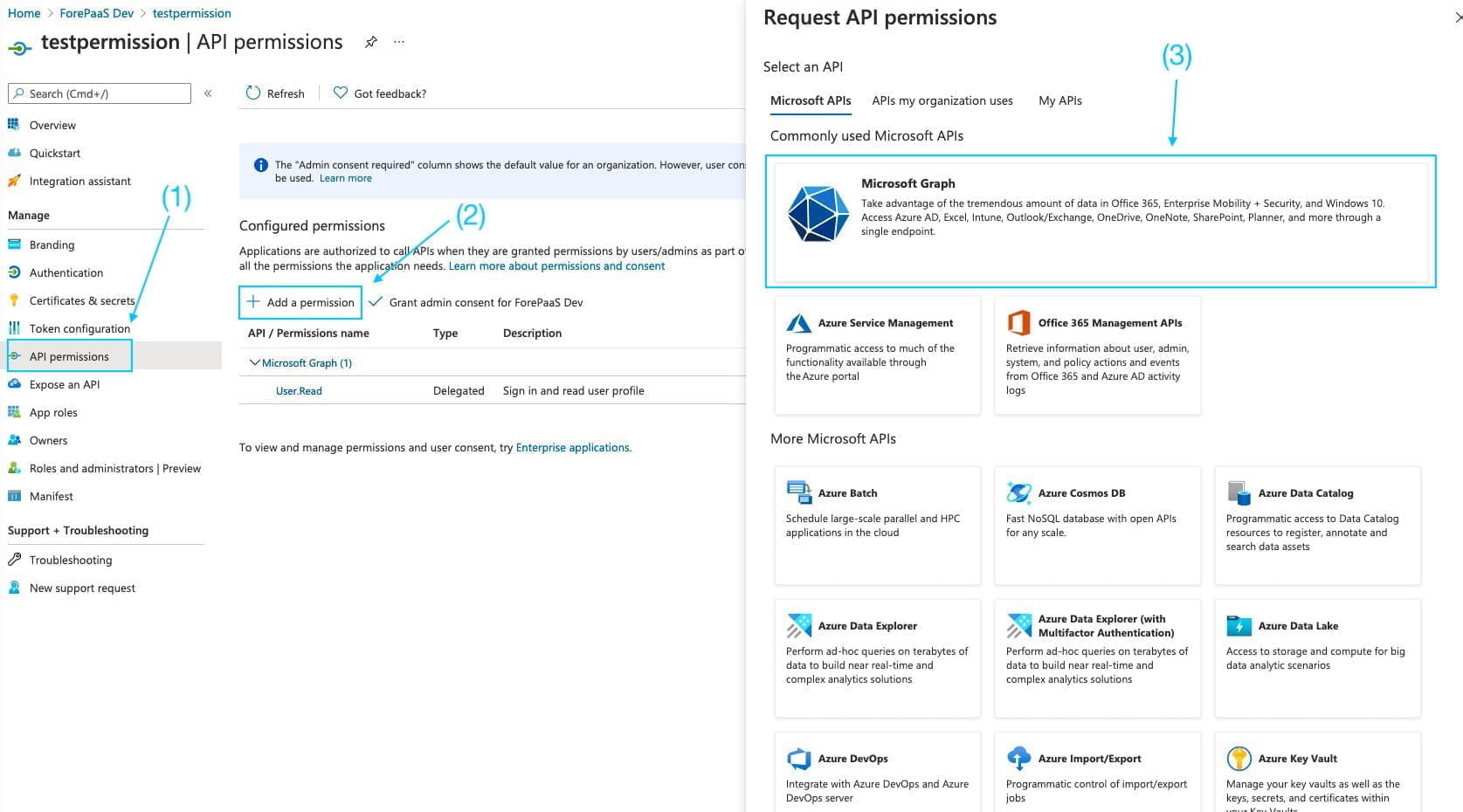
Task: Click the Type column header
Action: point(445,333)
